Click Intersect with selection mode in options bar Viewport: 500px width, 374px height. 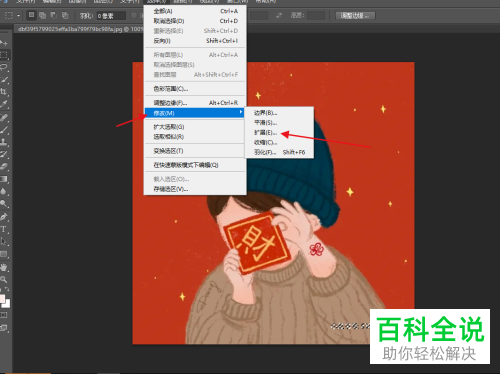65,15
